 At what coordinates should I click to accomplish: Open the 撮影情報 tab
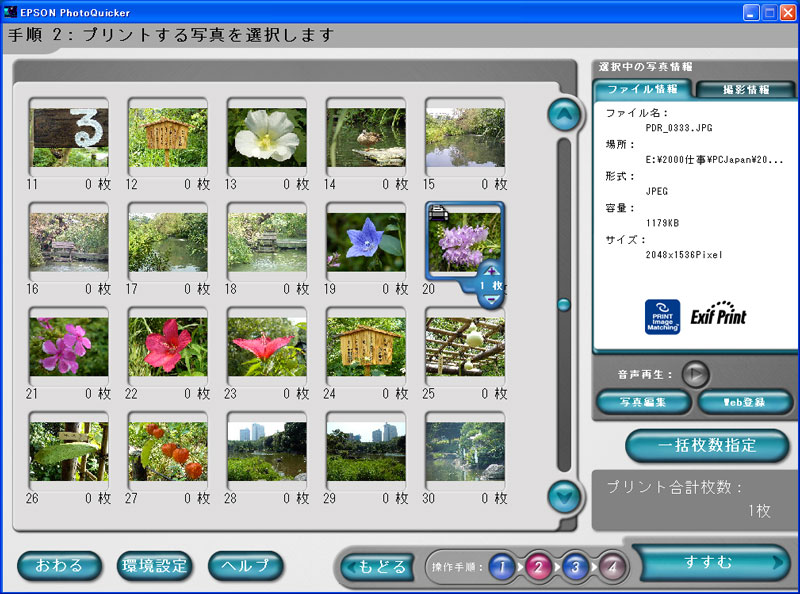click(x=745, y=89)
